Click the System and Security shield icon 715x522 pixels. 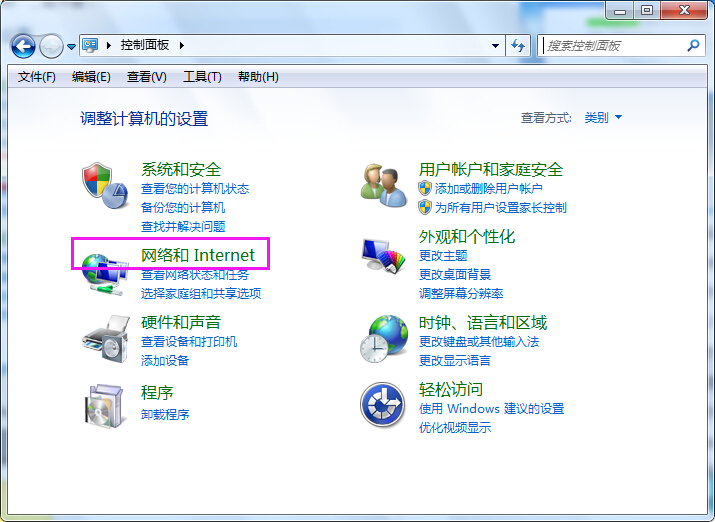(105, 185)
